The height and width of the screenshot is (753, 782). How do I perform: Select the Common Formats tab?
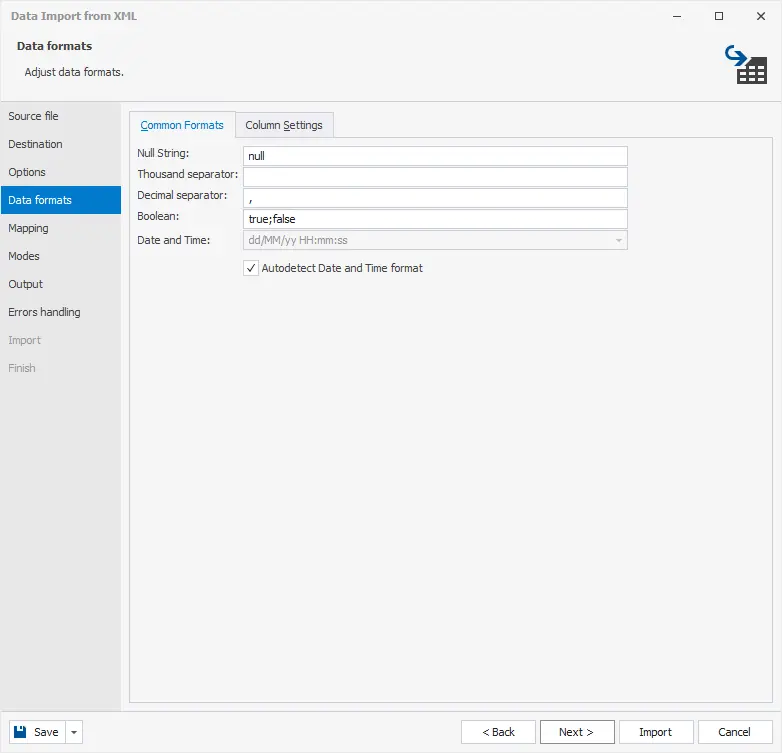point(182,125)
